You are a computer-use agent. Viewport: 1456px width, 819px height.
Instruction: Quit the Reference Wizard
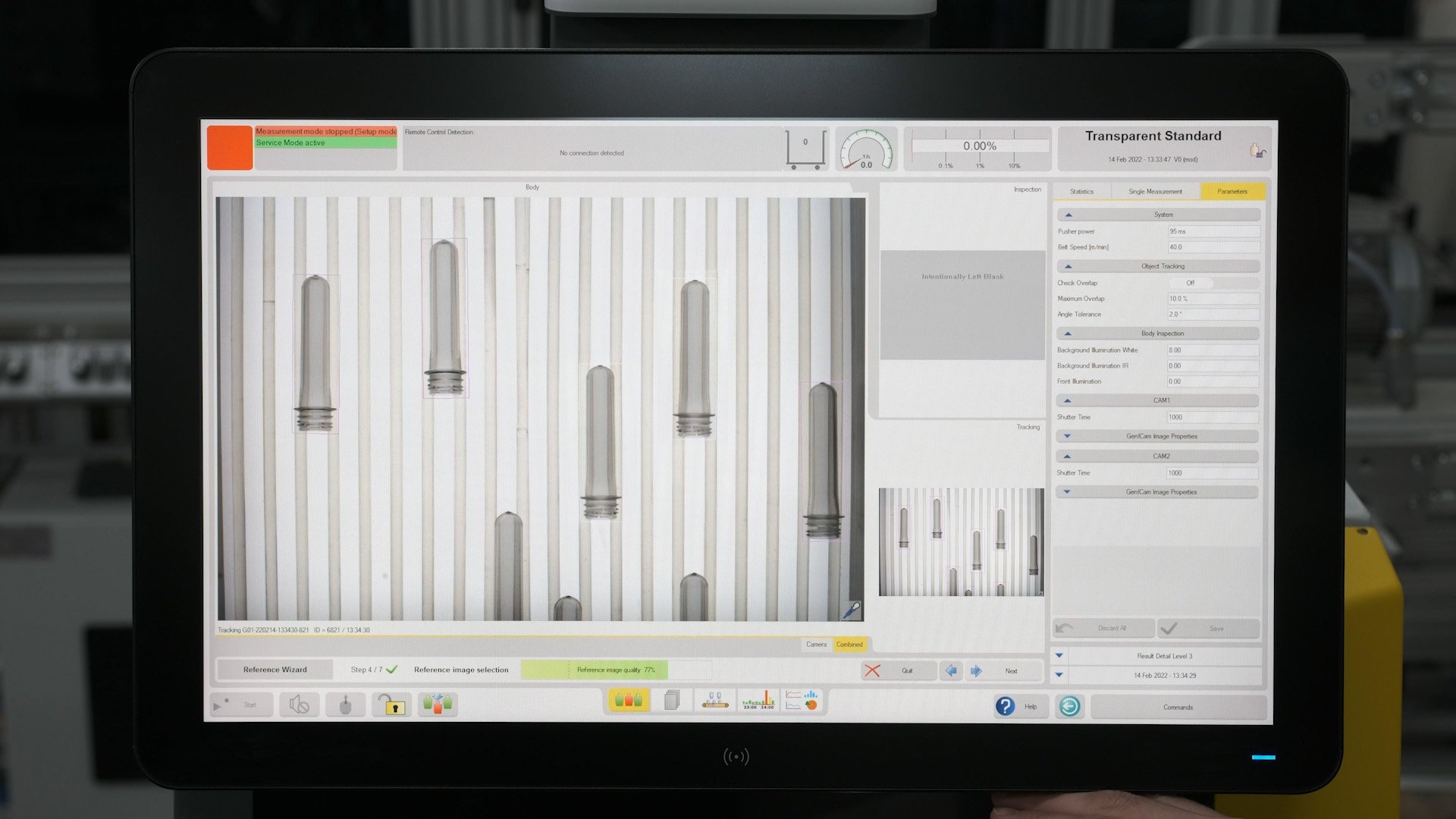[x=899, y=670]
